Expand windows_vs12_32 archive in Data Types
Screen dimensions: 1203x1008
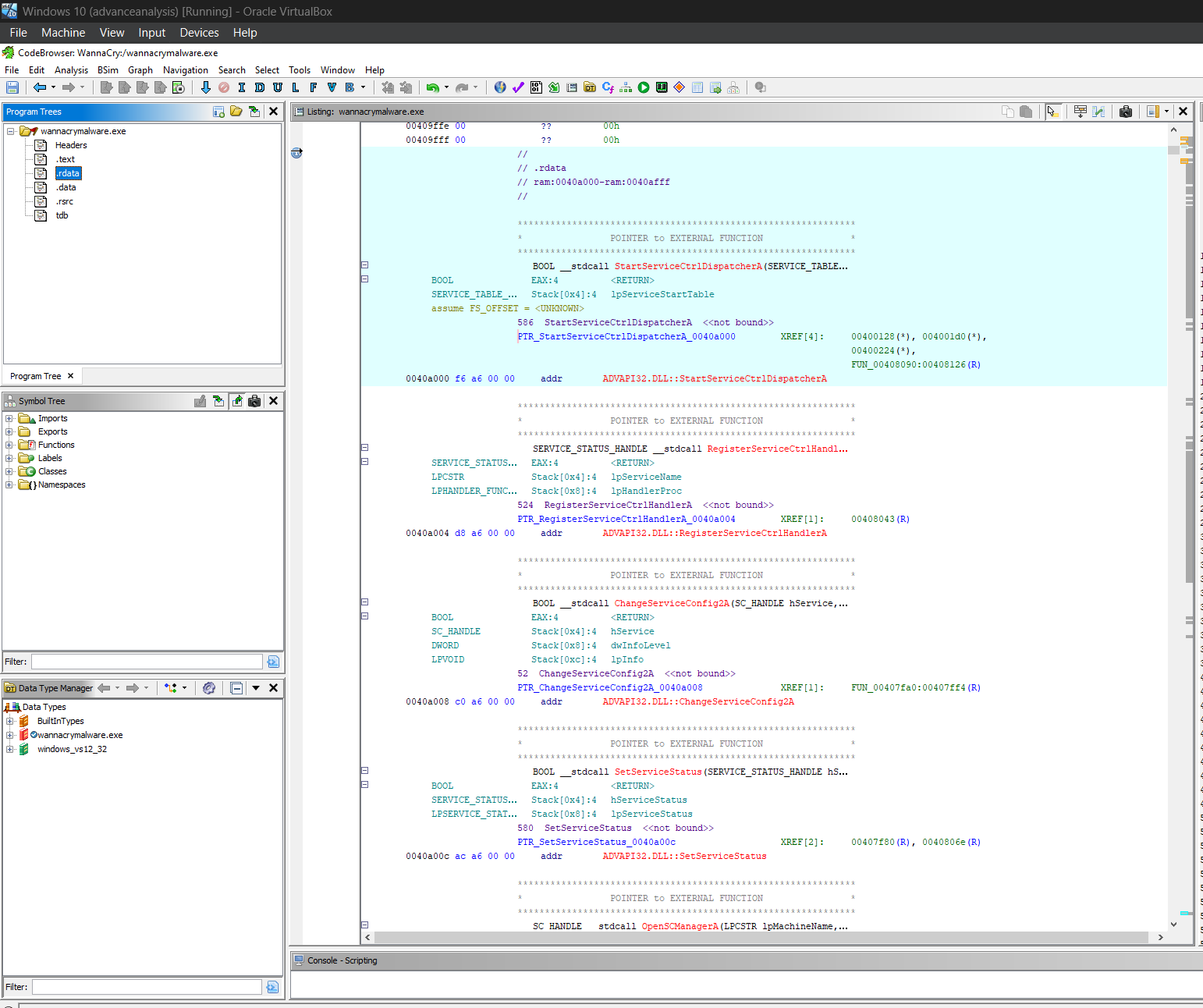[x=10, y=749]
